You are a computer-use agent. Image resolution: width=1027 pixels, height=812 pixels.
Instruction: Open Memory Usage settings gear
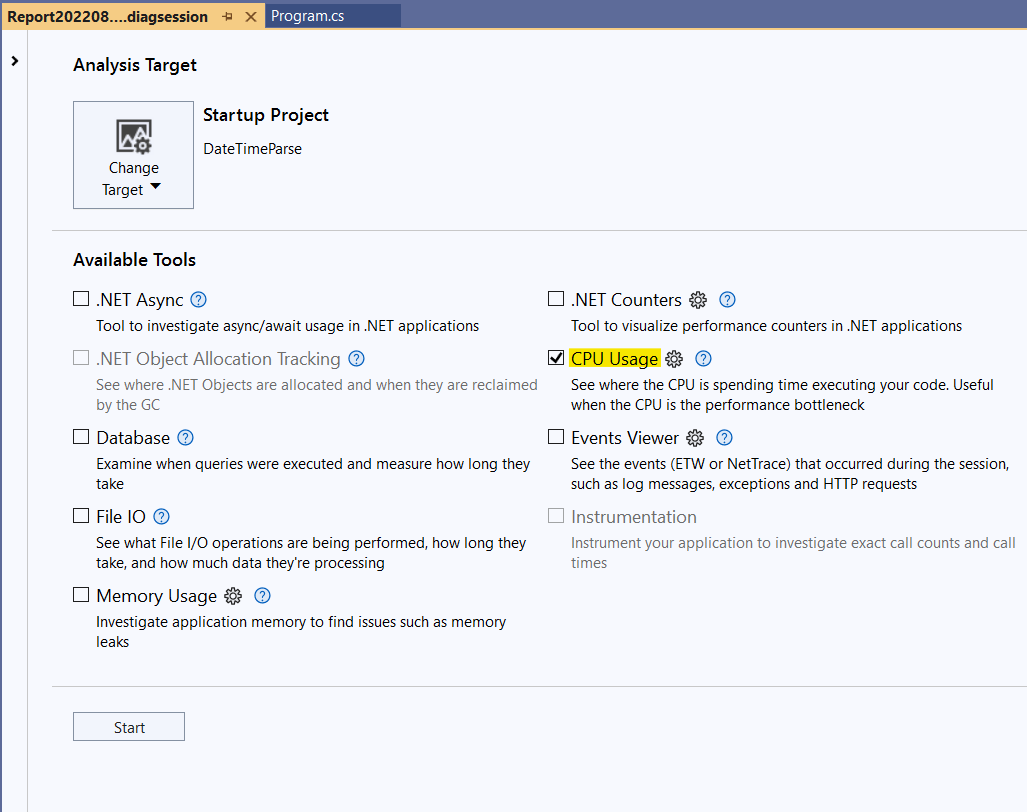[x=233, y=596]
